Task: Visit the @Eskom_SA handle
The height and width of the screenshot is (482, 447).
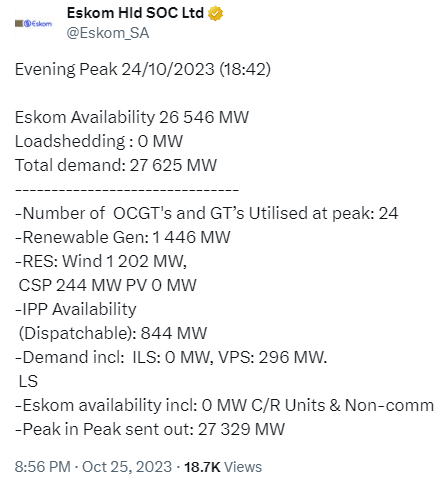Action: coord(108,33)
